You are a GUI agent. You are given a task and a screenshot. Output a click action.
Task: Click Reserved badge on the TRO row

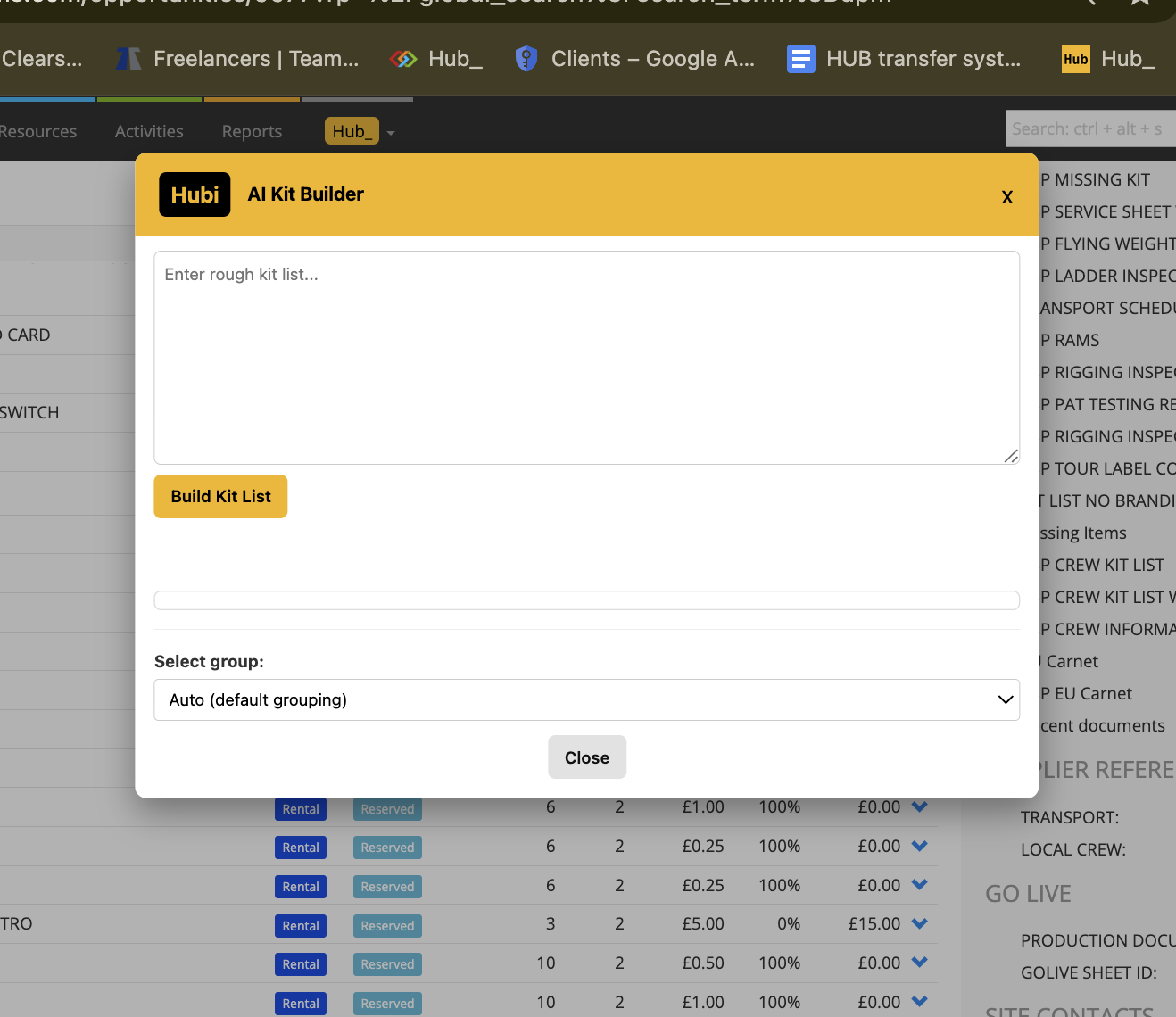click(387, 926)
